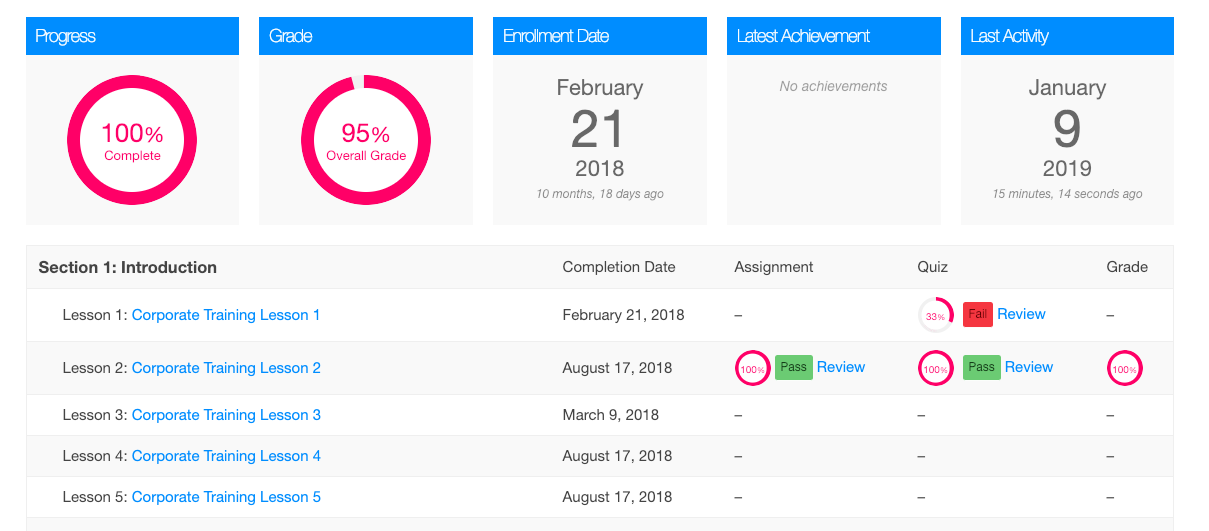Review the Lesson 2 assignment submission
The image size is (1209, 531).
[841, 367]
